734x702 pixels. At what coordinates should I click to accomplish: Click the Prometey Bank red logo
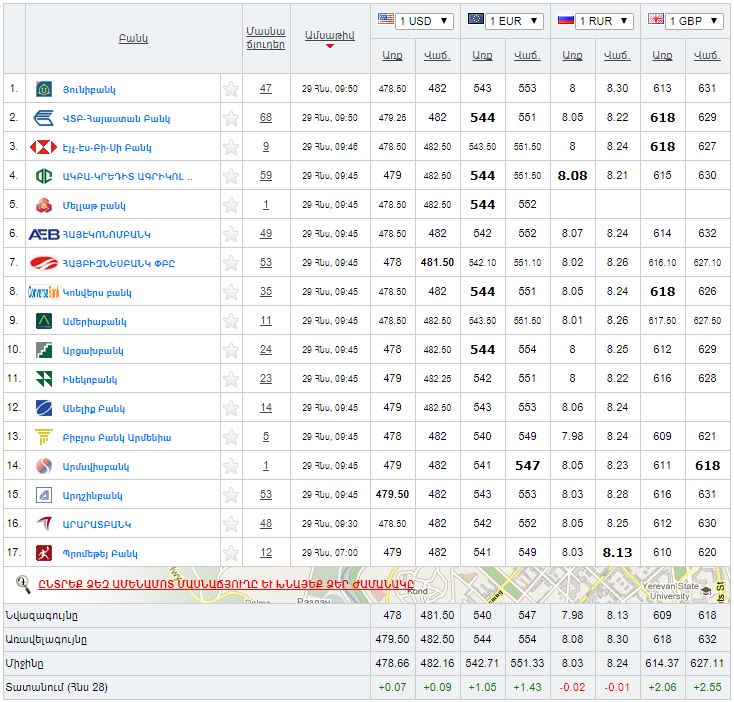[43, 553]
